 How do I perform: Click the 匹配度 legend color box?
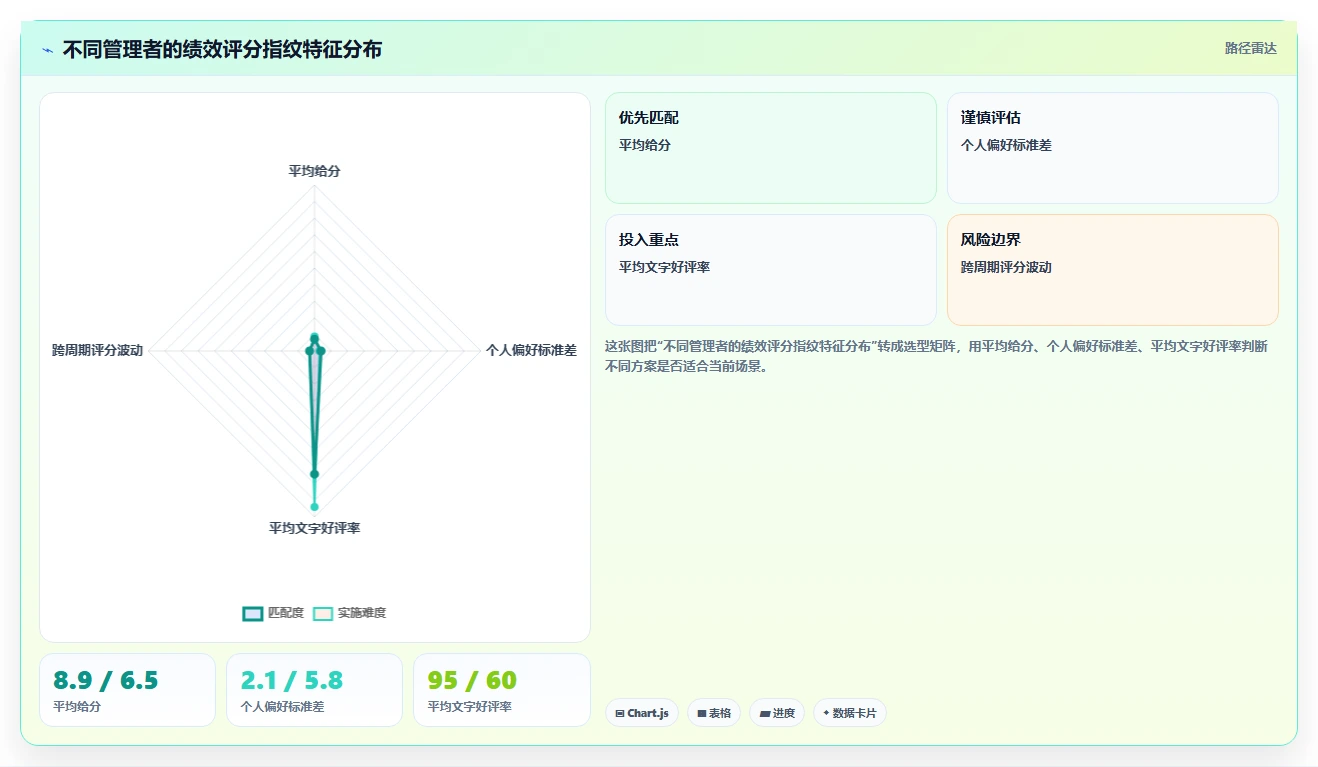tap(252, 613)
